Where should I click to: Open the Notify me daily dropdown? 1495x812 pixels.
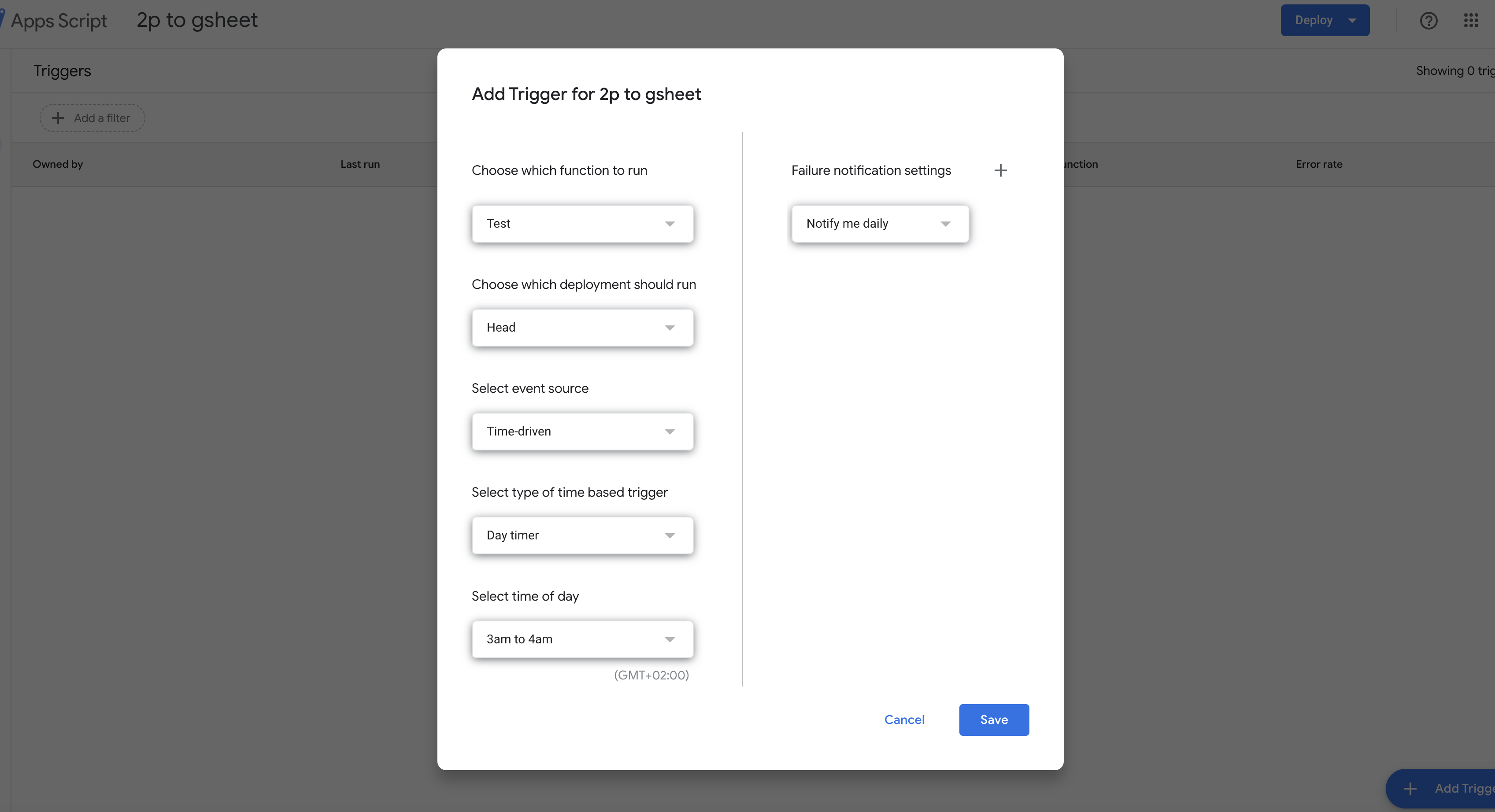(880, 224)
